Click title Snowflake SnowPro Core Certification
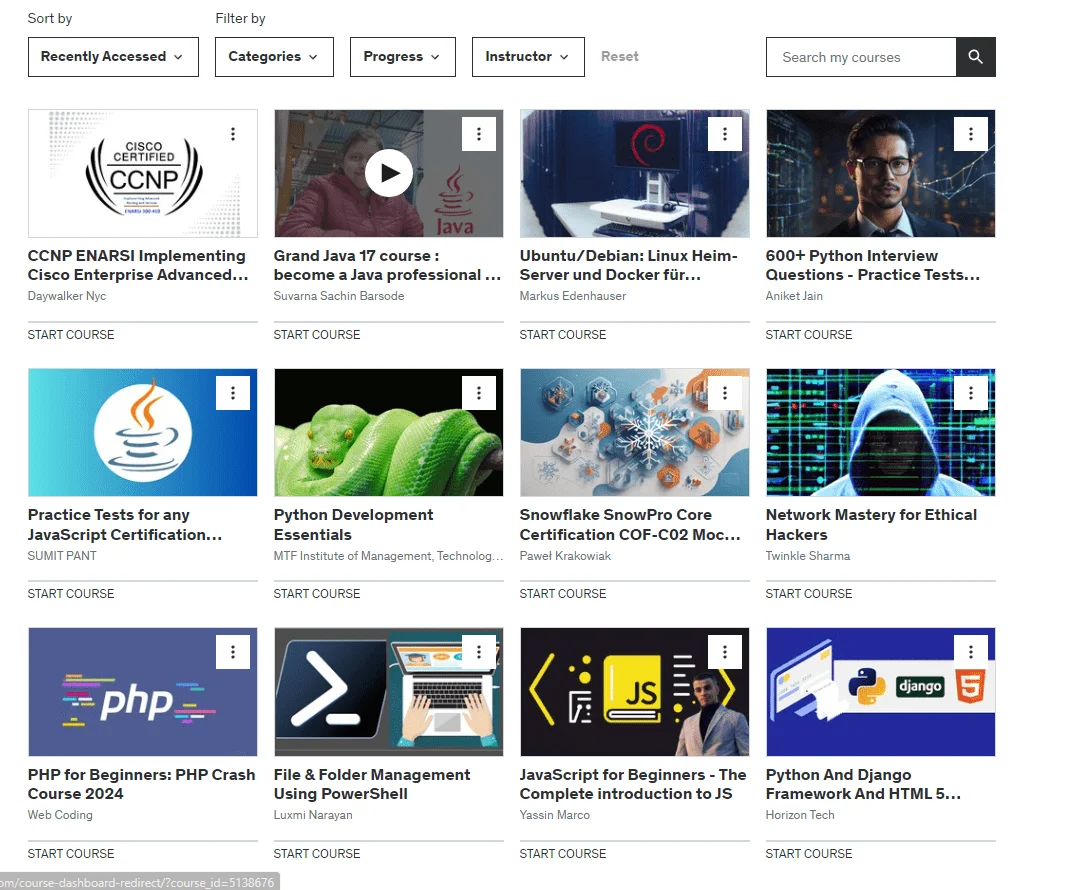 (630, 524)
